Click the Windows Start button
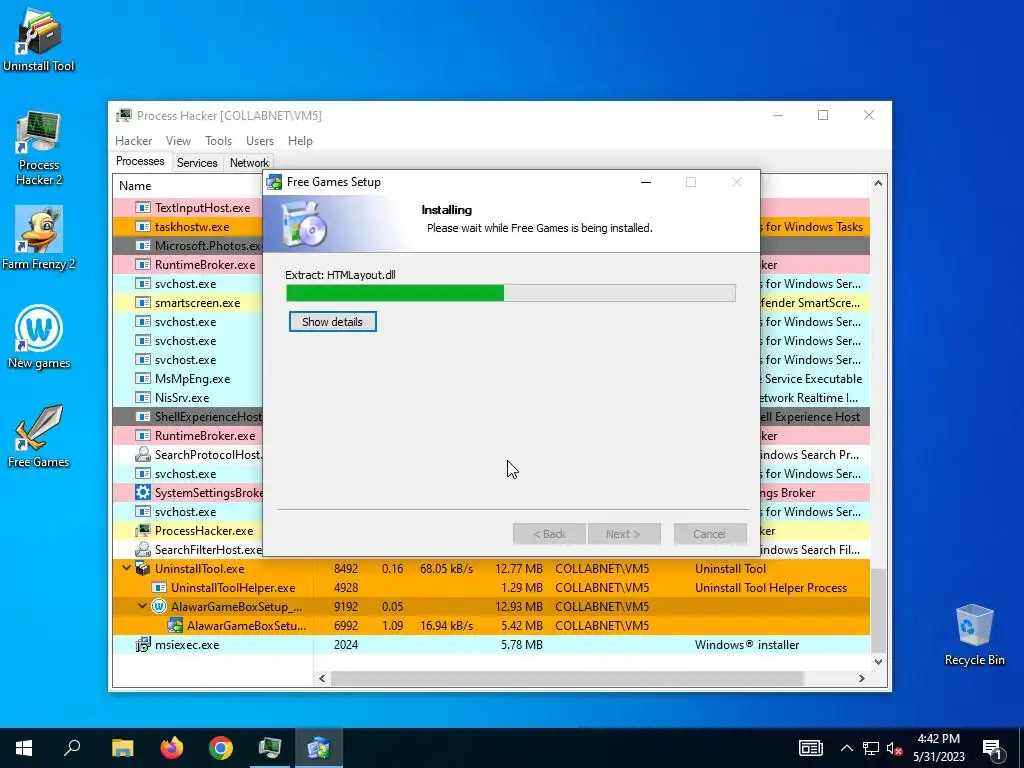The image size is (1024, 768). [x=24, y=748]
